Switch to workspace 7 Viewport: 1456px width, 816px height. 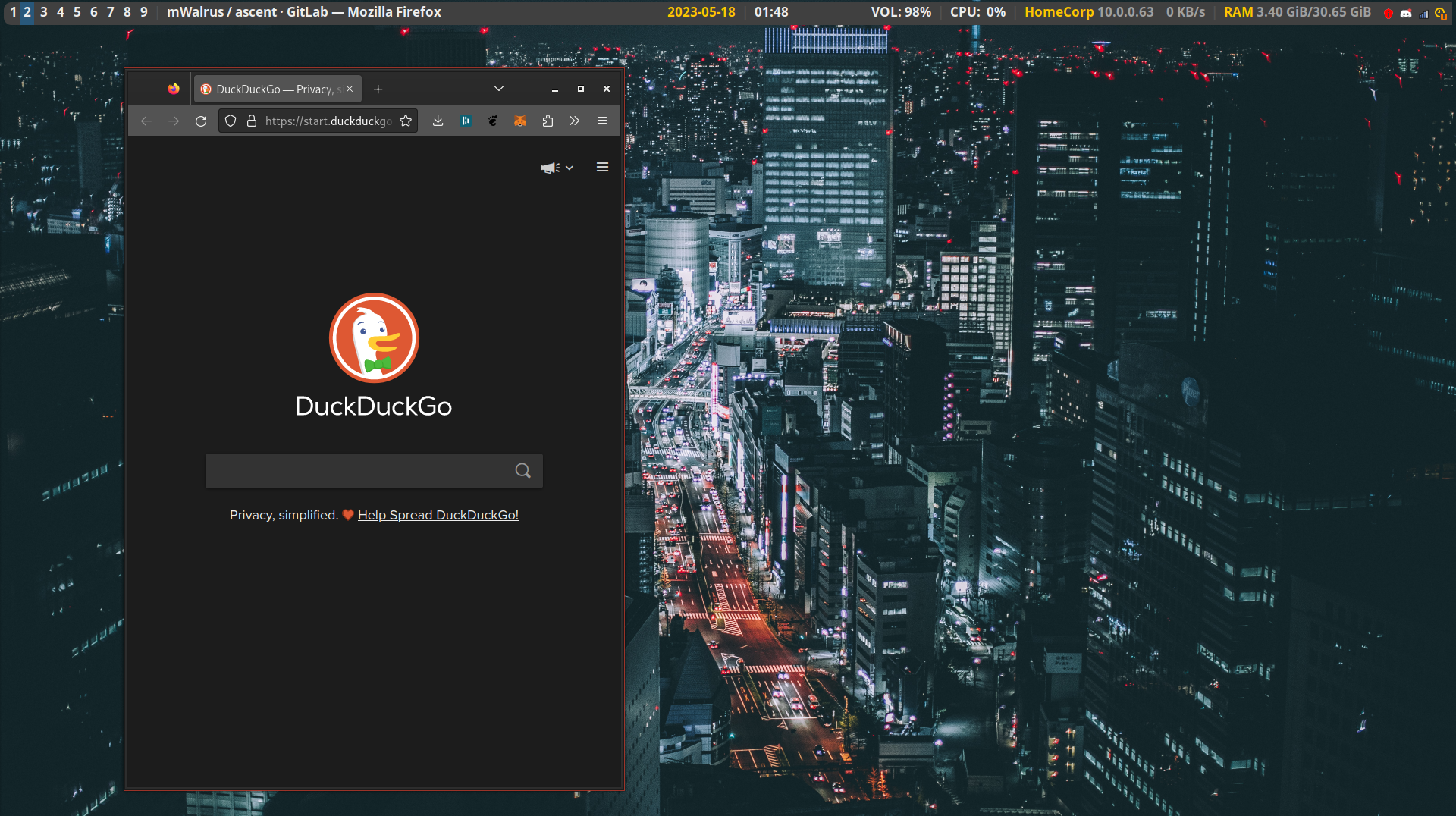click(x=111, y=12)
